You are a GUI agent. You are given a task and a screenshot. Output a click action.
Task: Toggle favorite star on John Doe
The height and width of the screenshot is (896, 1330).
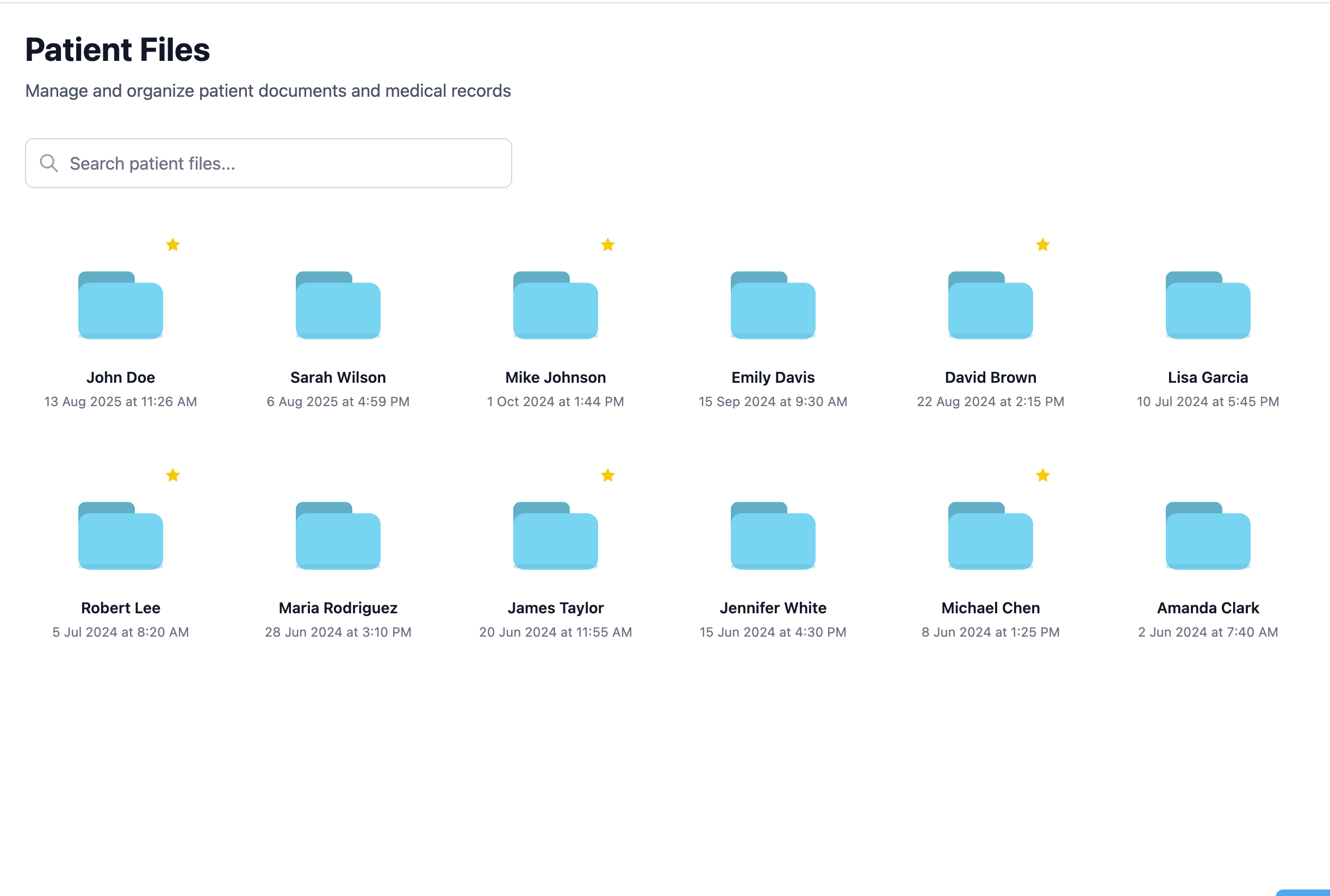[173, 245]
